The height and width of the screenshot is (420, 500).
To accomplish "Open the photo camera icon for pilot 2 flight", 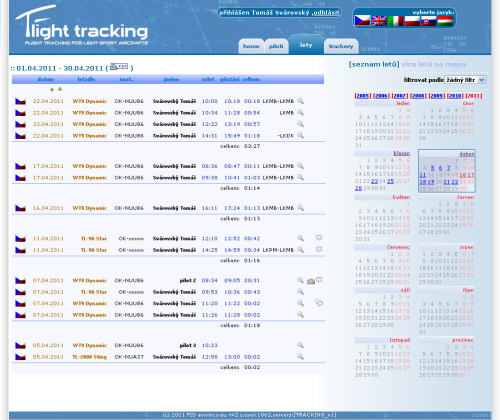I will pyautogui.click(x=311, y=281).
